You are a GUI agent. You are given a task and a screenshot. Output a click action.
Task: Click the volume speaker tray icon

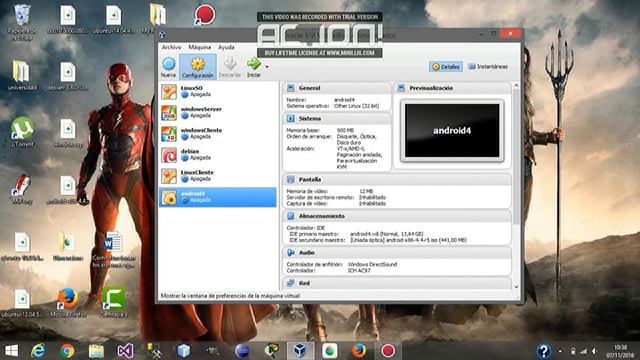point(595,351)
